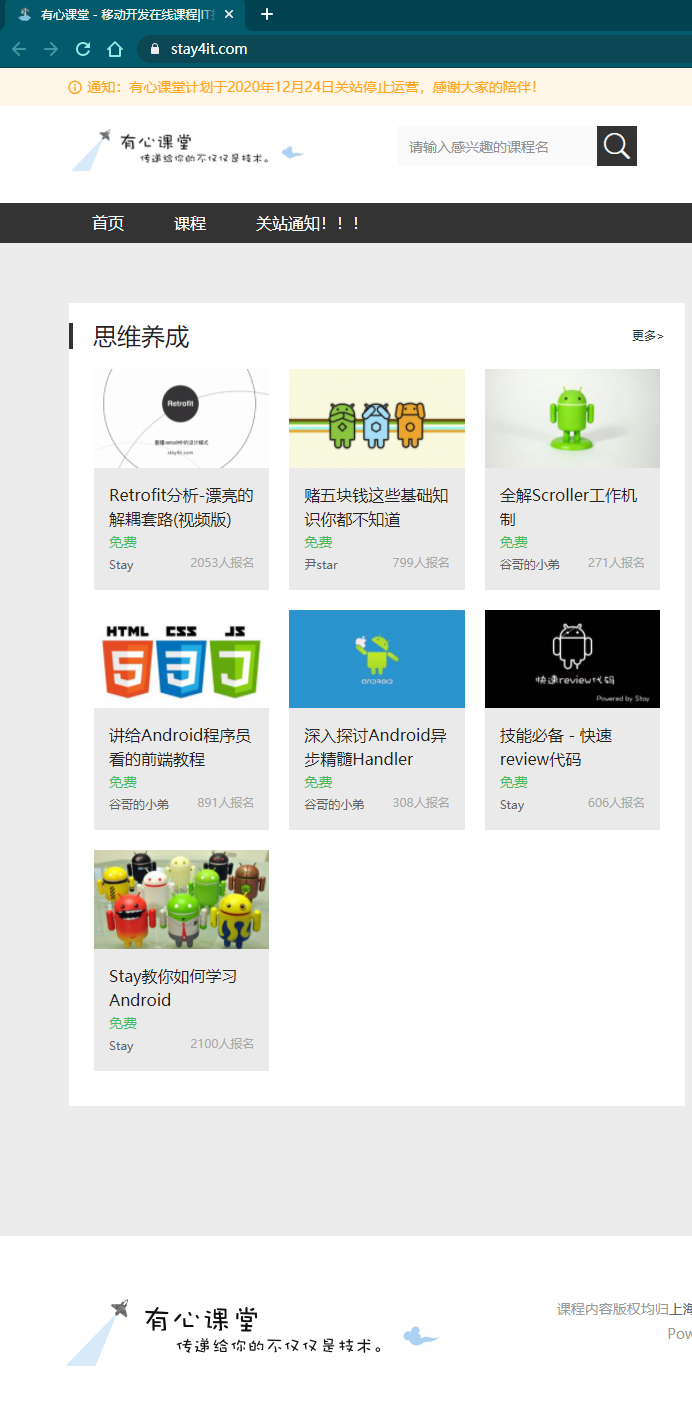Close the 有心课堂 browser tab
This screenshot has height=1407, width=692.
(x=229, y=15)
